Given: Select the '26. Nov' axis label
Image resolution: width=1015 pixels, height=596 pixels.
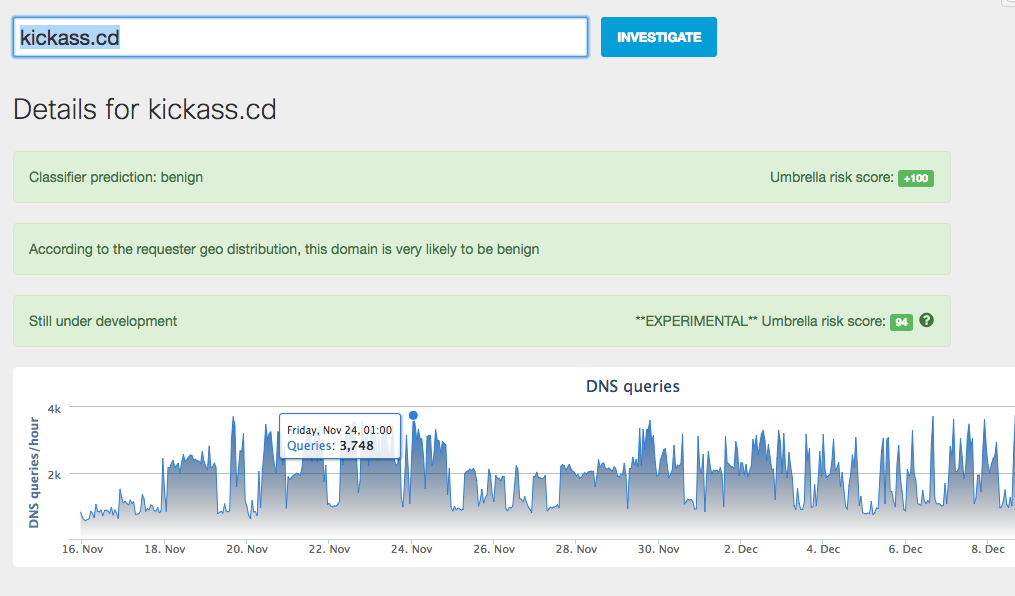Looking at the screenshot, I should click(494, 549).
